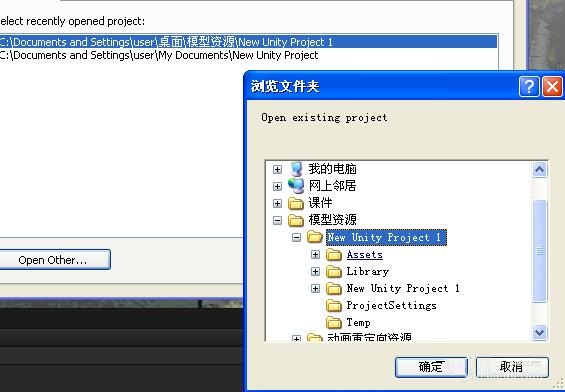This screenshot has width=565, height=392.
Task: Select recent project in 模型资源\New Unity Project 1
Action: tap(248, 42)
